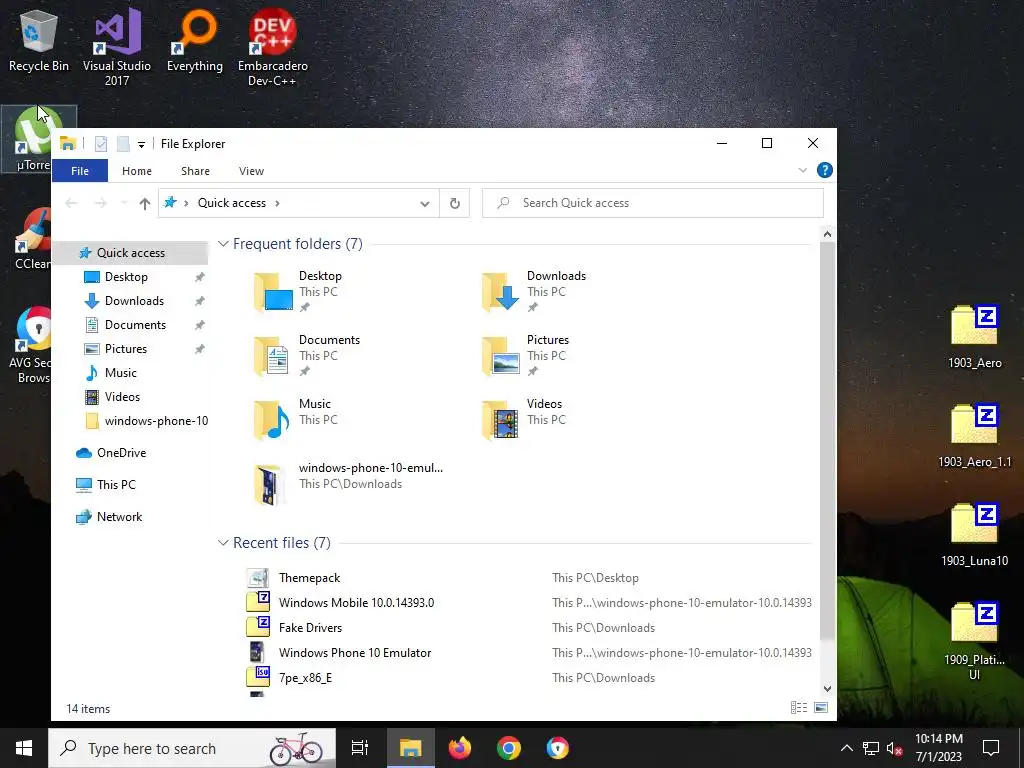
Task: Open recent locations dropdown arrow
Action: pos(123,203)
